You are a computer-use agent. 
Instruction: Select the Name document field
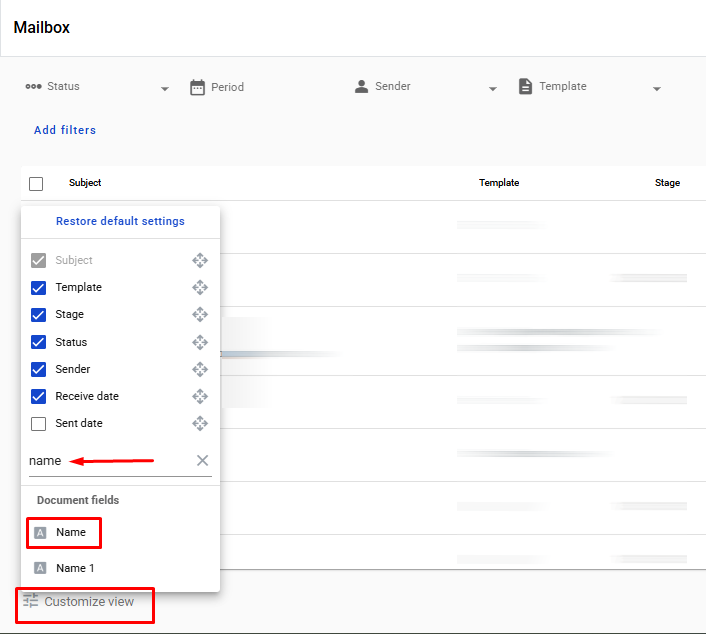pyautogui.click(x=71, y=533)
